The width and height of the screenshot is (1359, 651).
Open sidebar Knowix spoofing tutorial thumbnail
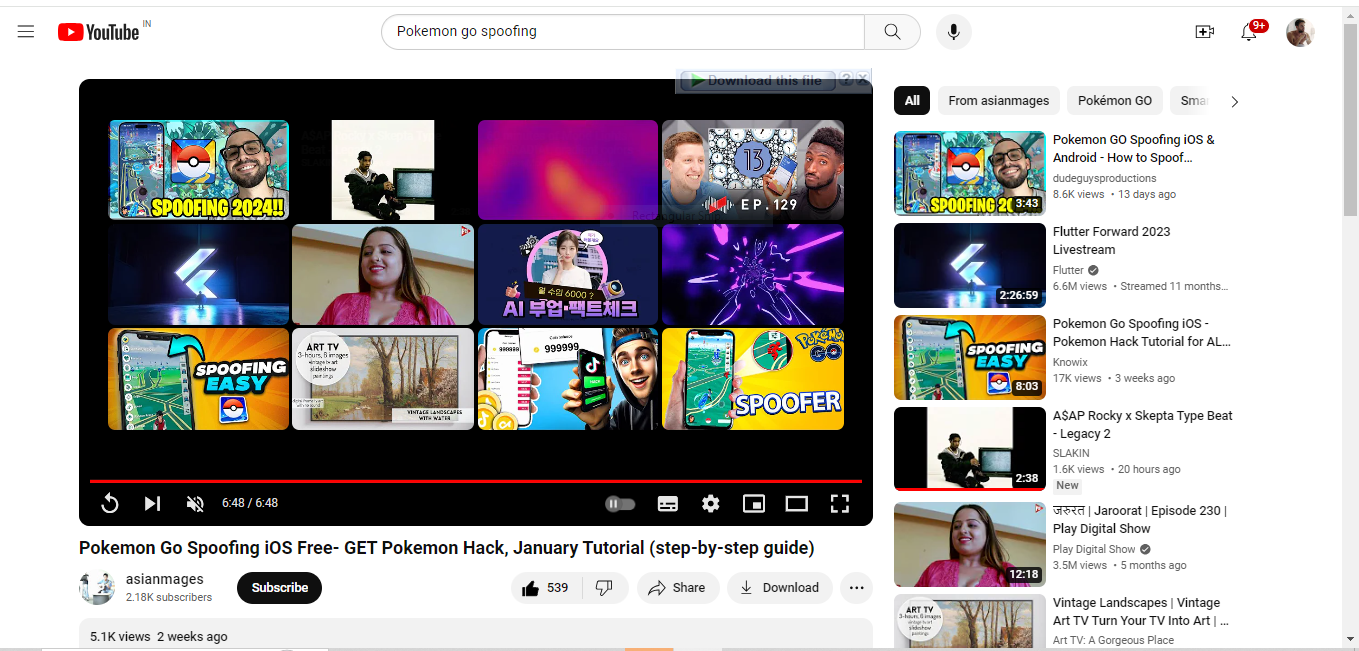(x=969, y=358)
